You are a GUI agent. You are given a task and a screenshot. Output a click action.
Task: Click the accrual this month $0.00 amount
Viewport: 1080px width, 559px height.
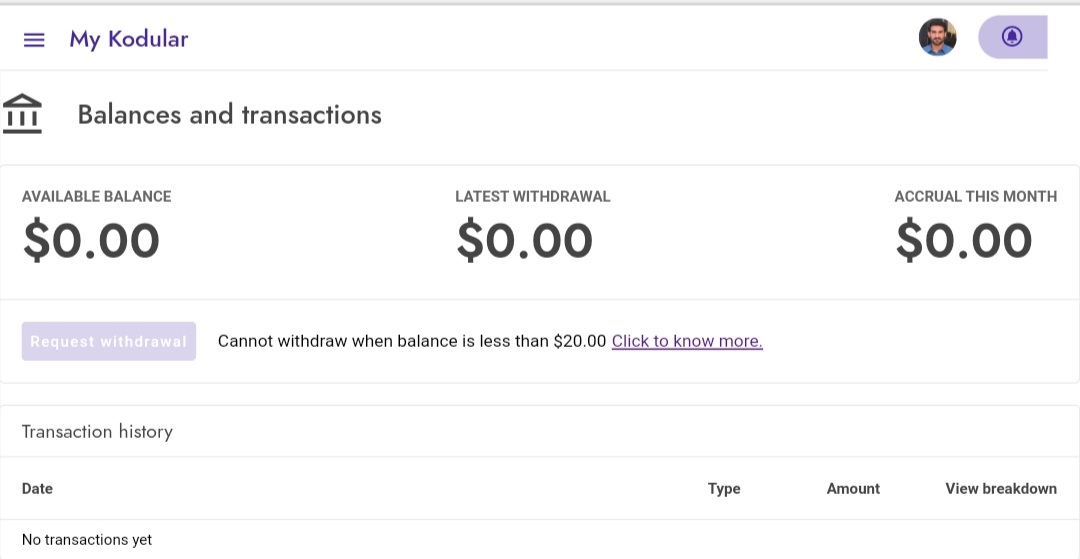(963, 241)
